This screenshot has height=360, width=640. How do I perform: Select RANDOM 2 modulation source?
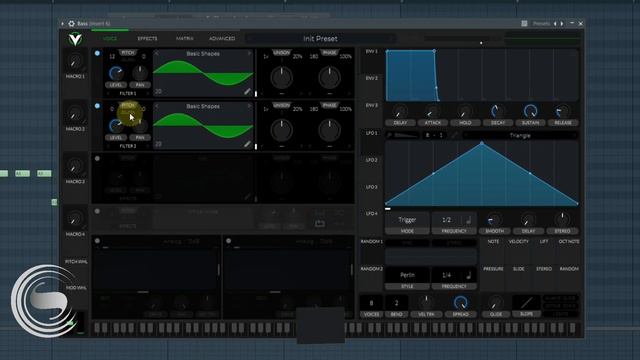tap(371, 269)
